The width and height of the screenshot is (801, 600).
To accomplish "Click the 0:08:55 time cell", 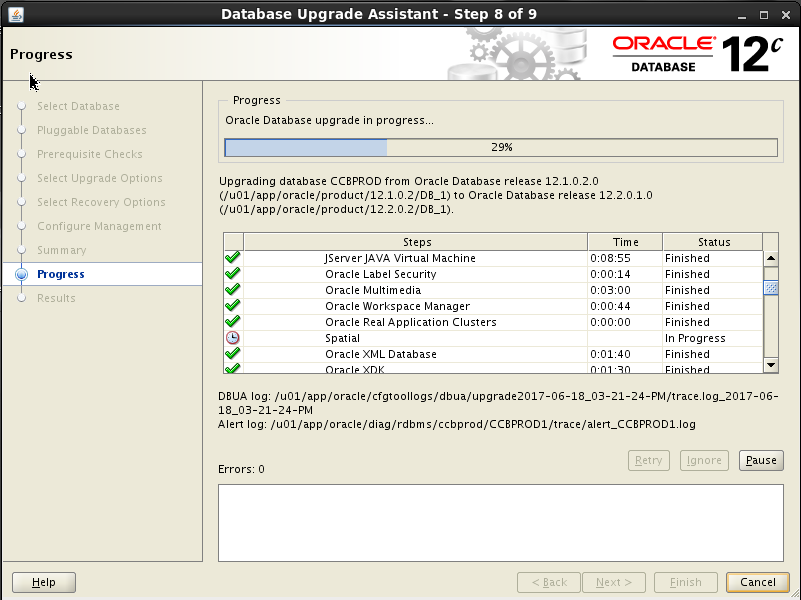I will (x=610, y=258).
